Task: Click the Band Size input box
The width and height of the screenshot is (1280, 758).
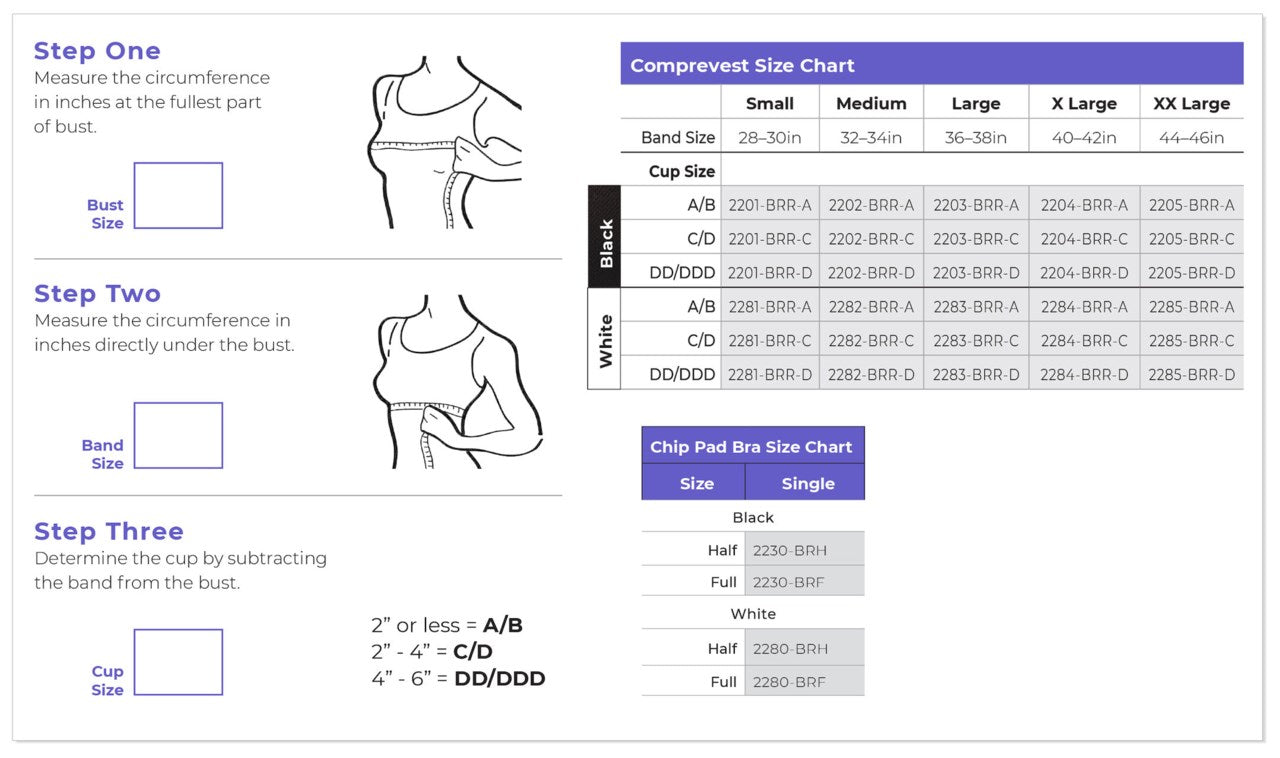Action: coord(178,435)
